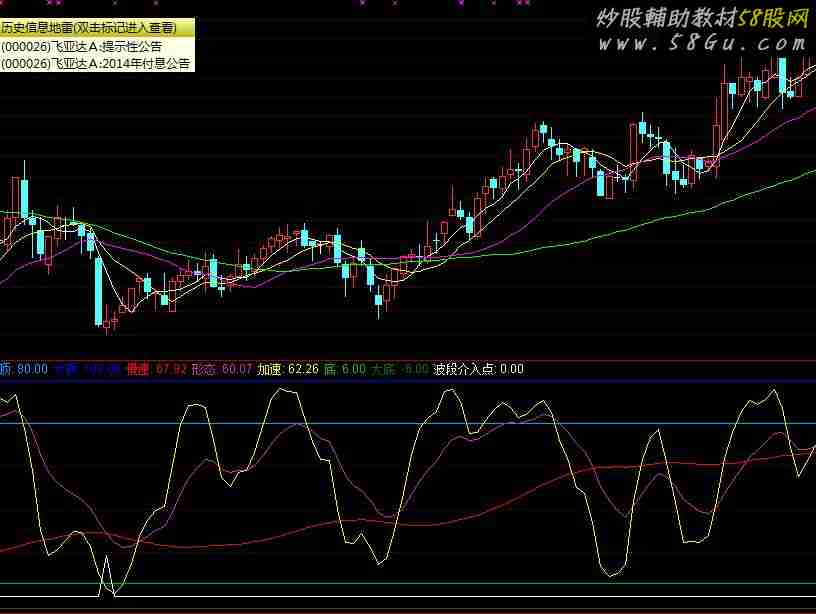Click the large cyan candlestick at the chart's lowest drop
Image resolution: width=816 pixels, height=614 pixels.
click(99, 290)
